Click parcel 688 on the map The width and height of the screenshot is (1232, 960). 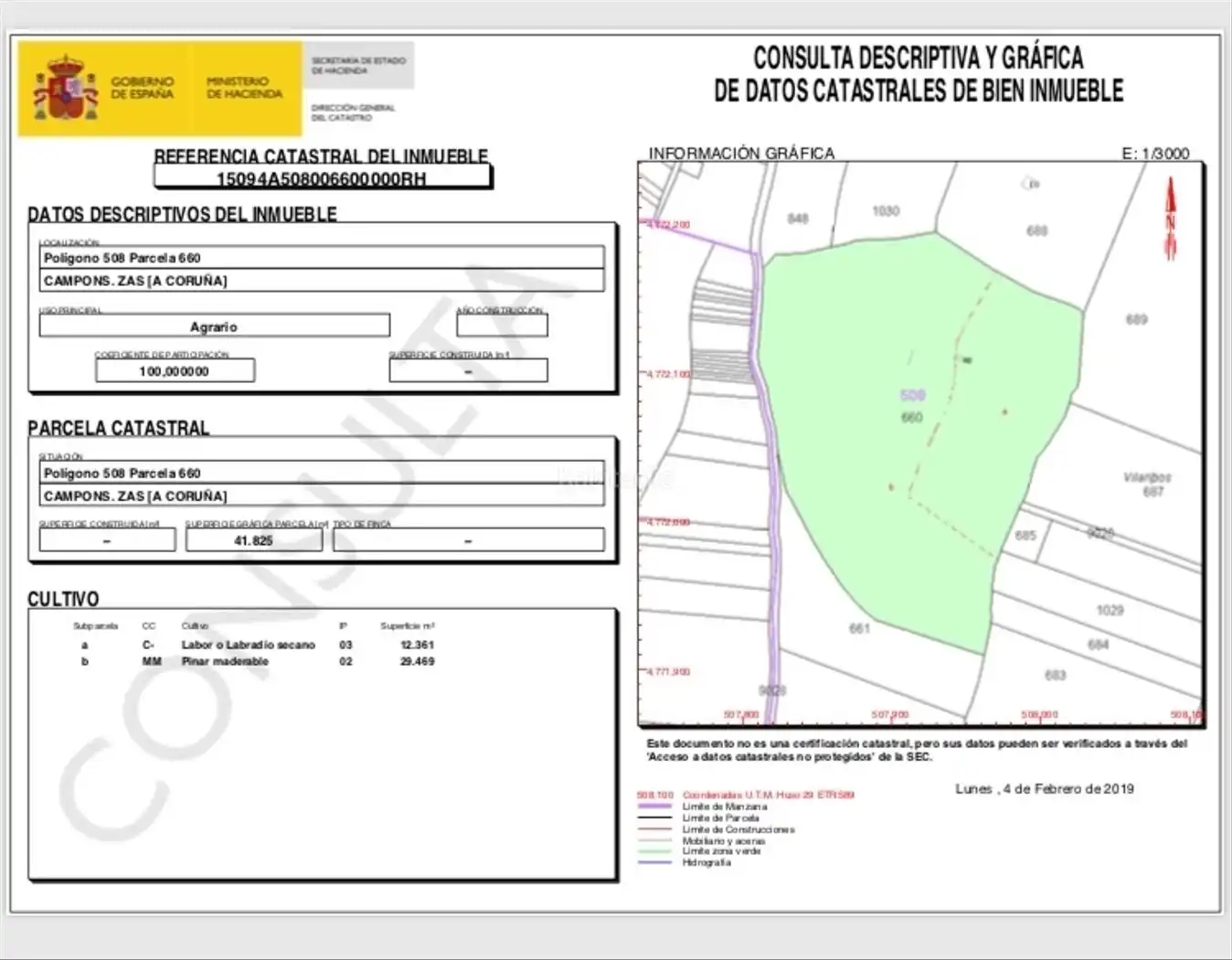1036,231
